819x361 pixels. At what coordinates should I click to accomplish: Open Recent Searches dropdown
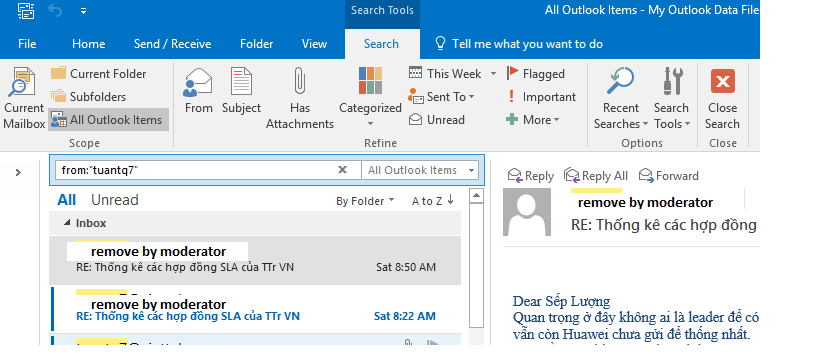pyautogui.click(x=621, y=98)
